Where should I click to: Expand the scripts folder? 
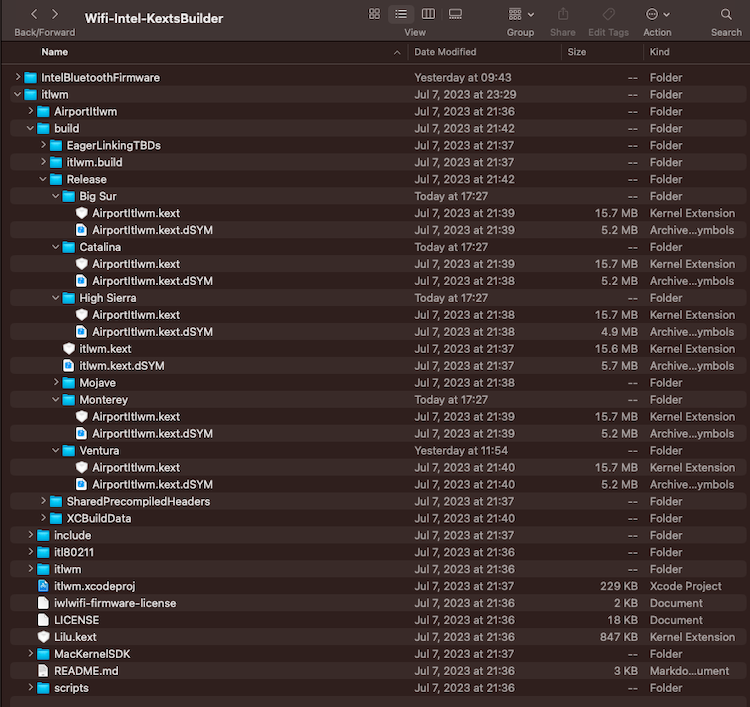click(31, 687)
